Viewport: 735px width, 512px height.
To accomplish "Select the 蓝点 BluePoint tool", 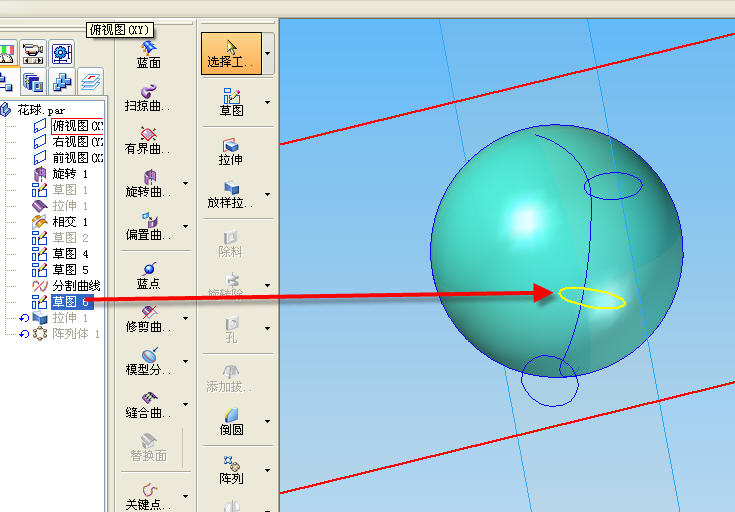I will (x=149, y=276).
